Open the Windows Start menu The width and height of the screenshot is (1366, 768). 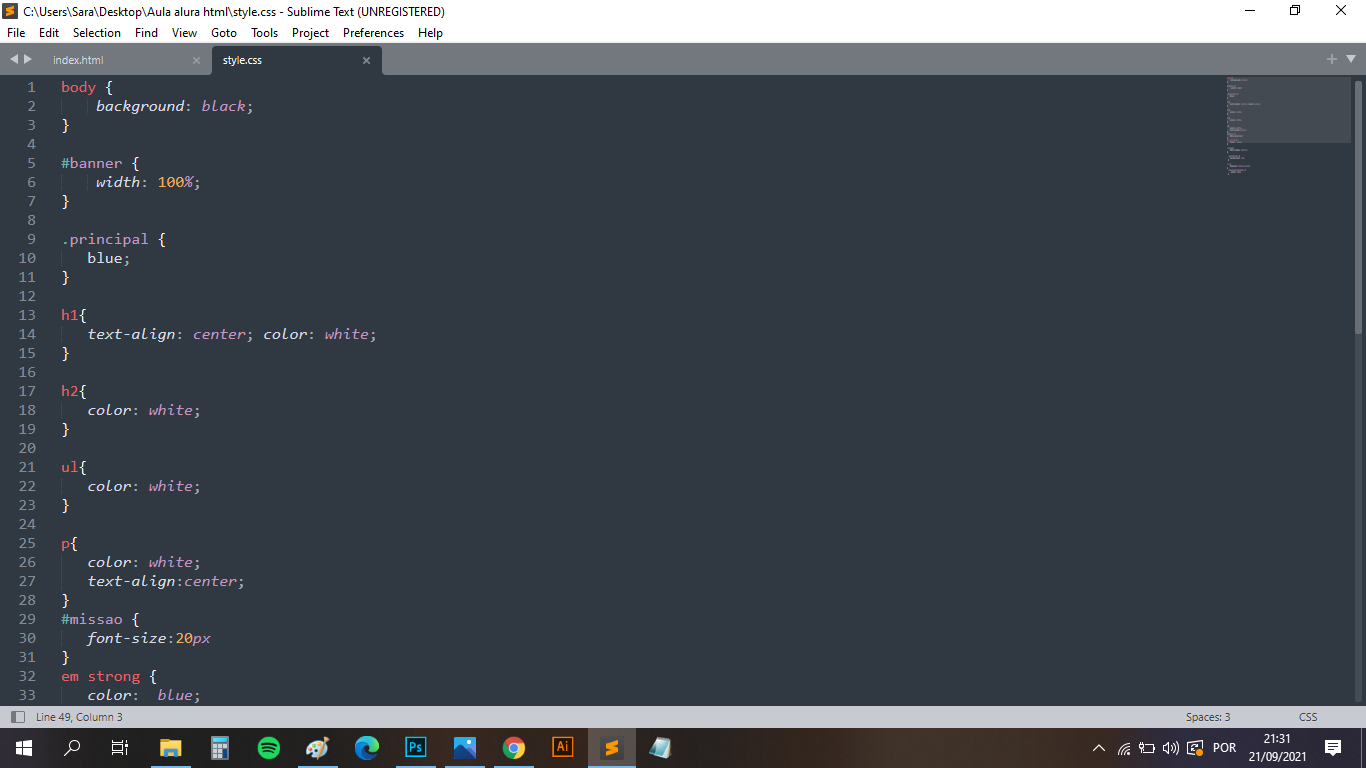point(24,748)
